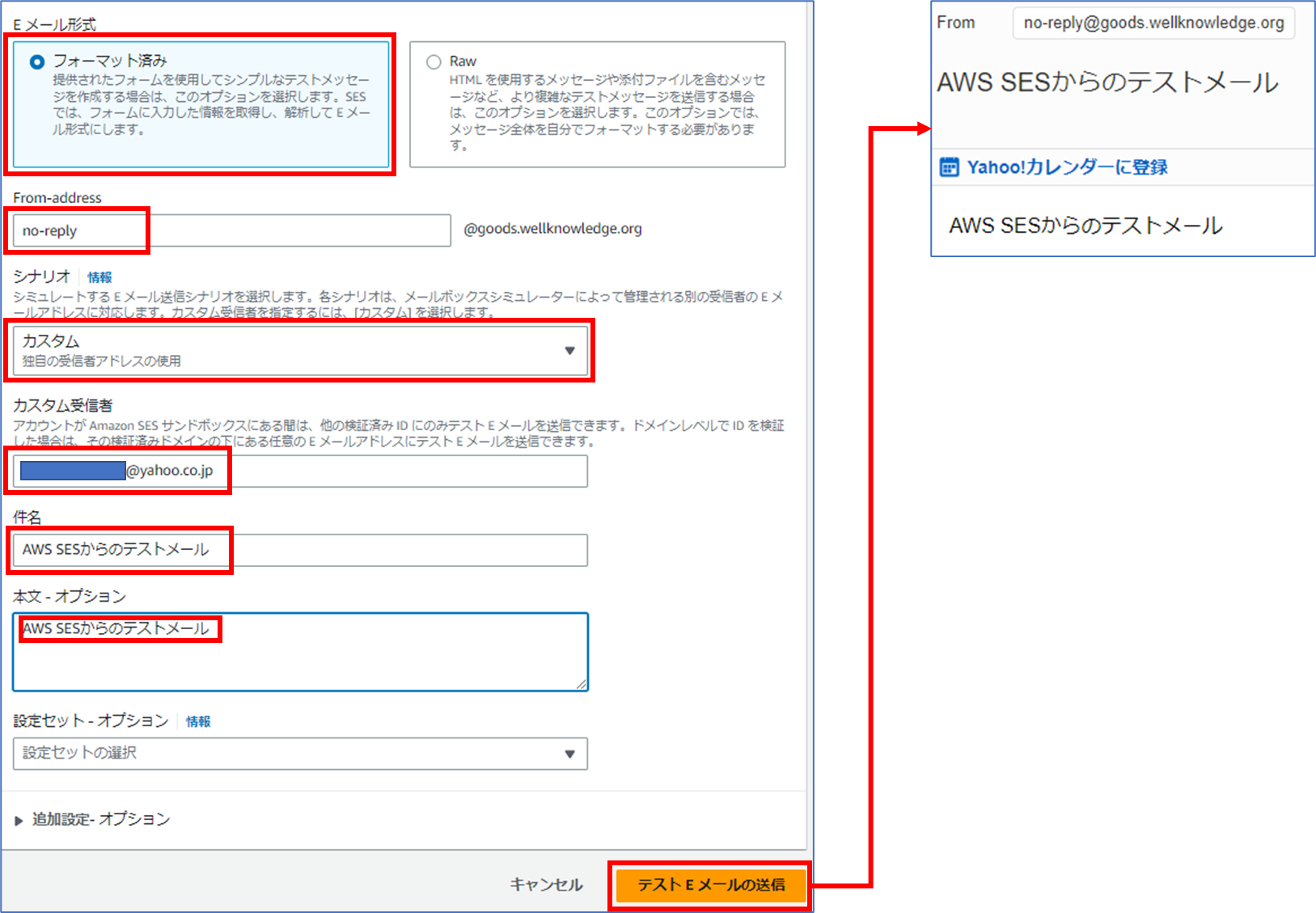Click the calendar icon beside Yahoo!カレンダー

[x=949, y=167]
